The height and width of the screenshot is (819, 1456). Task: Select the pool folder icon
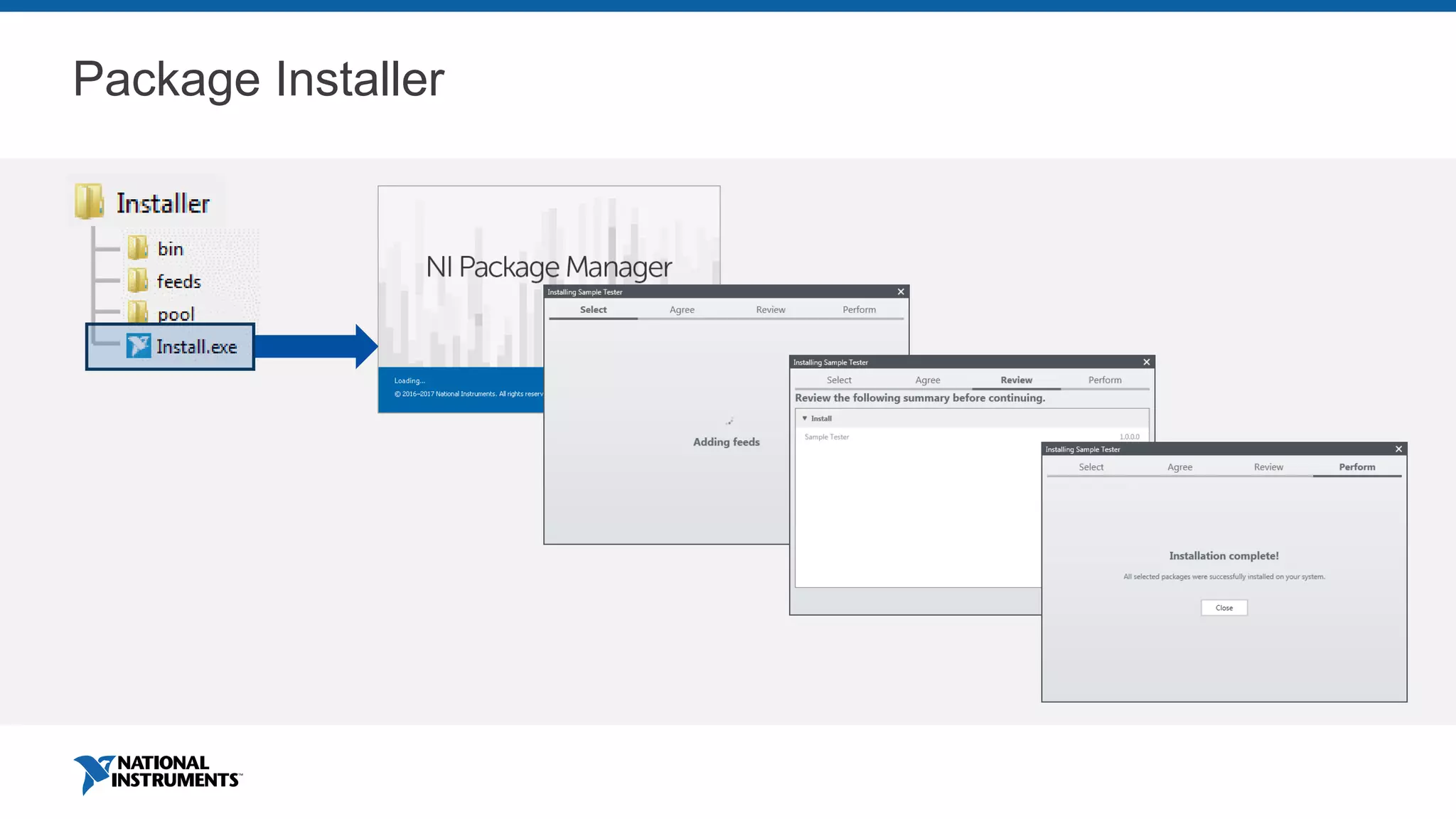pos(138,311)
